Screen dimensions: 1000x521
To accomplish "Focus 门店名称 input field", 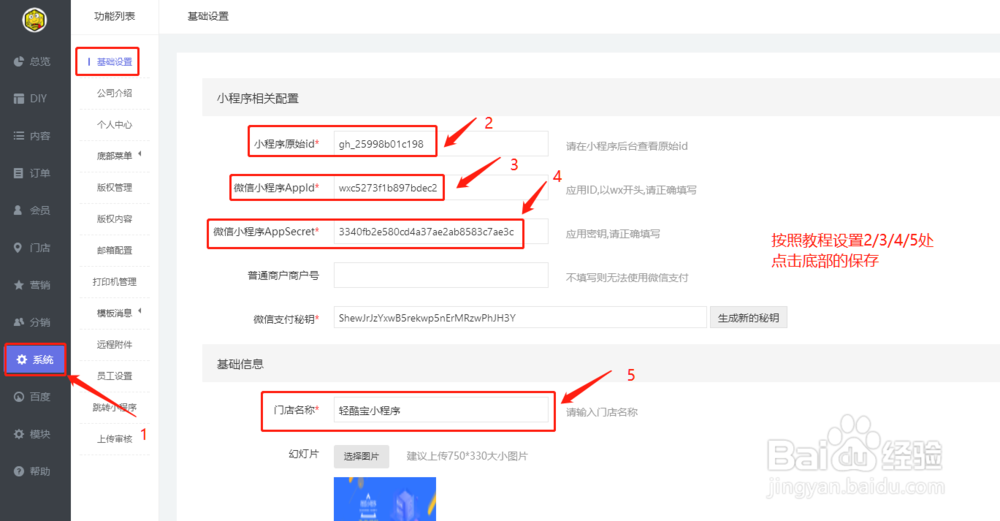I will (441, 410).
